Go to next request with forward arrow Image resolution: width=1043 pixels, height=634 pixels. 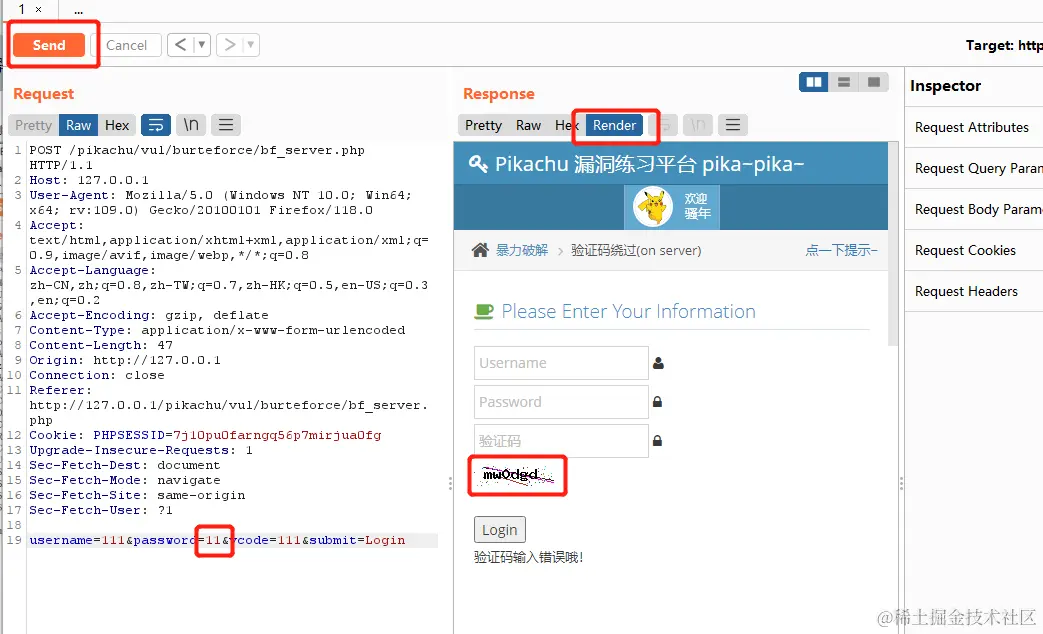coord(229,45)
